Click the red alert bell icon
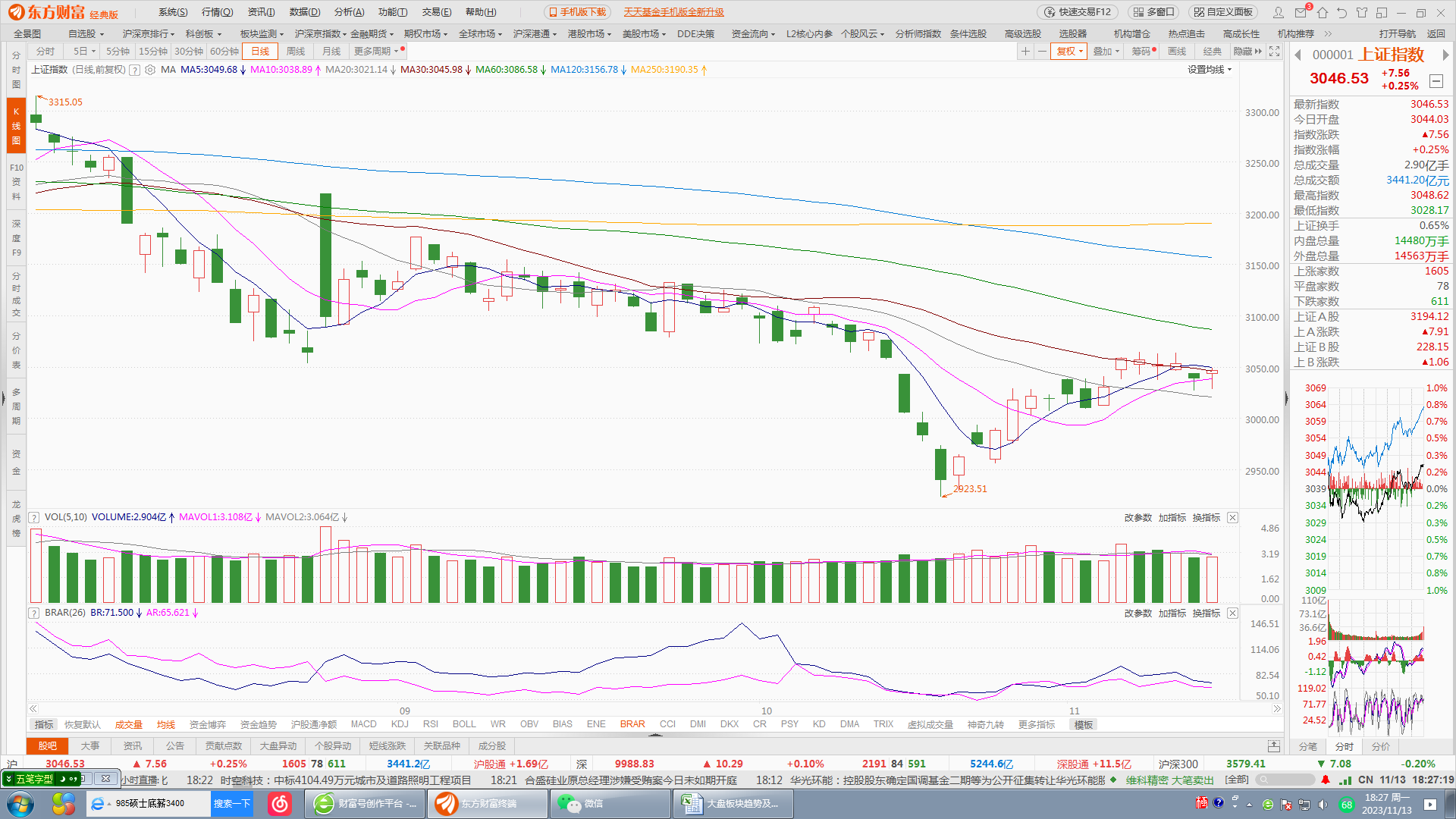This screenshot has width=1456, height=819. (1326, 780)
